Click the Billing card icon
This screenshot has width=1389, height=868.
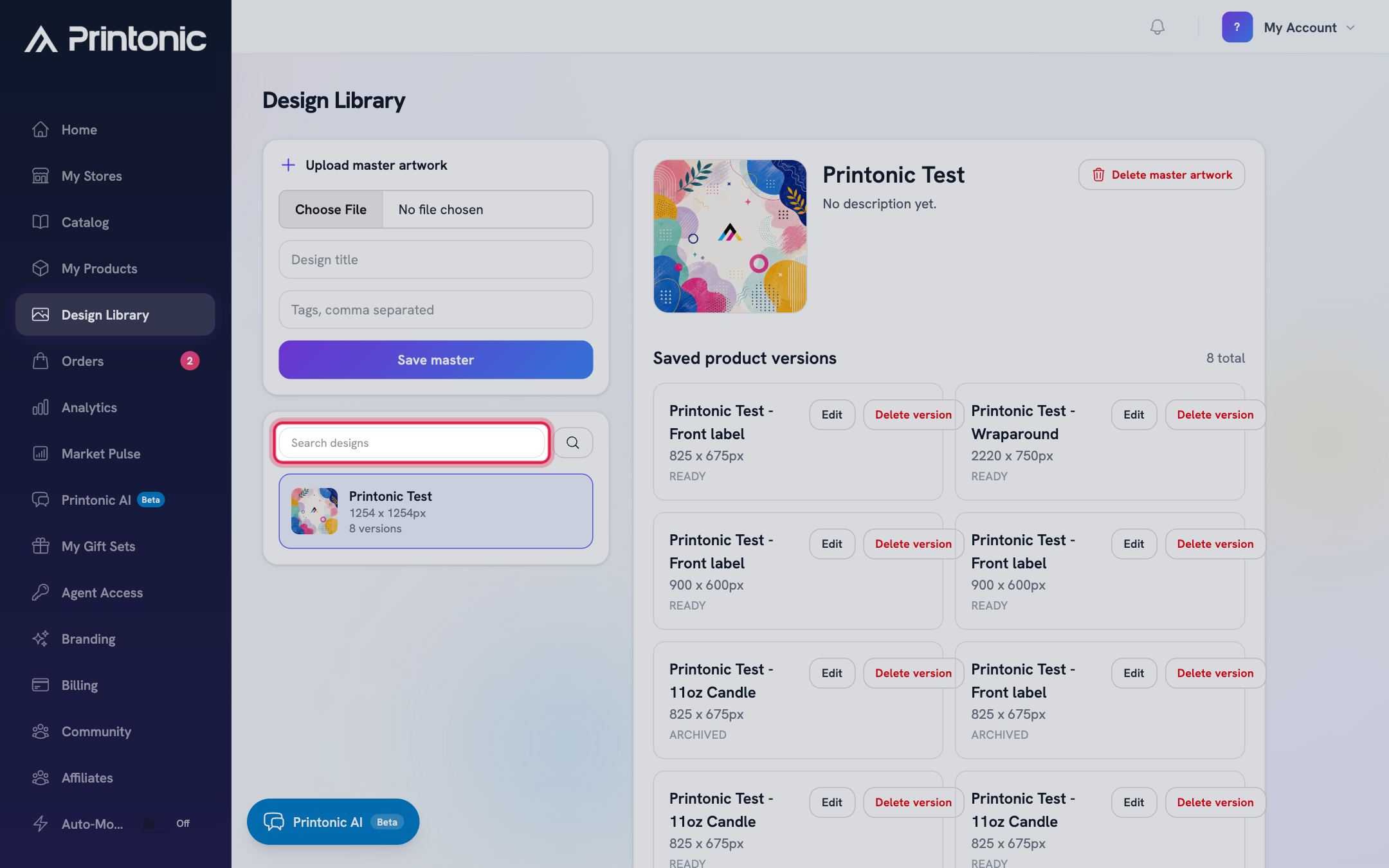41,685
